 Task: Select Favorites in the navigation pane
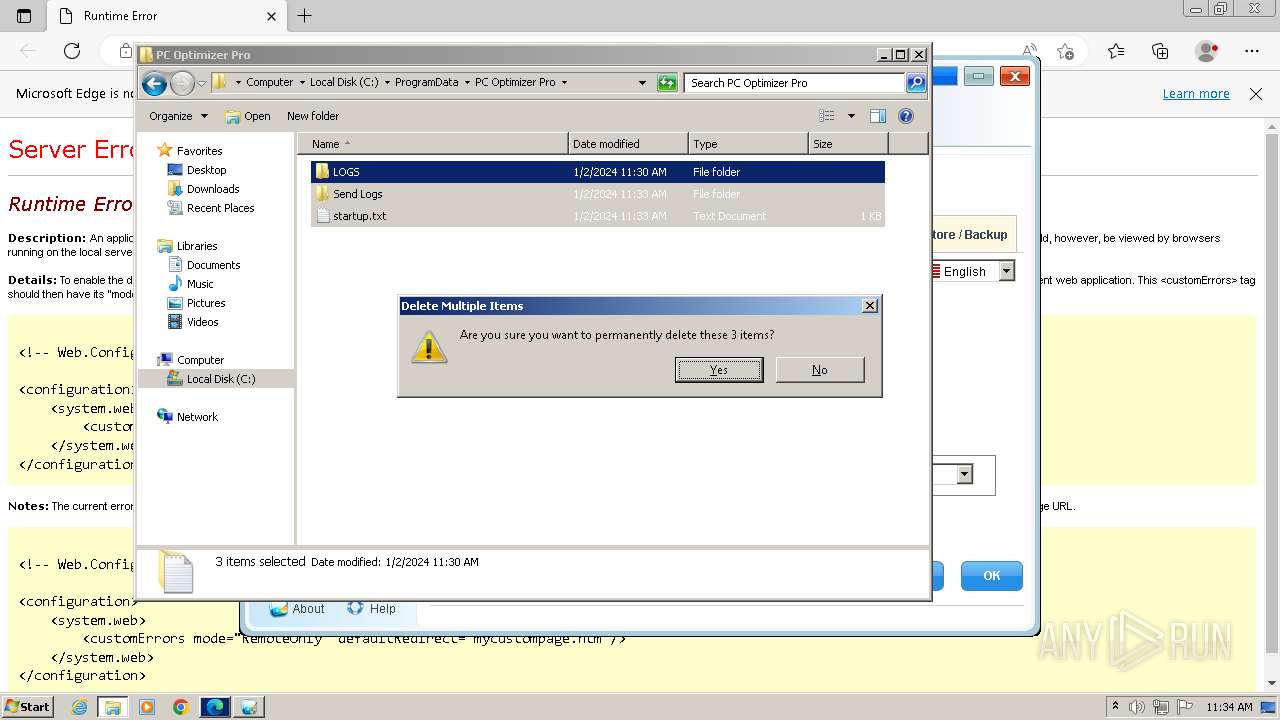190,151
